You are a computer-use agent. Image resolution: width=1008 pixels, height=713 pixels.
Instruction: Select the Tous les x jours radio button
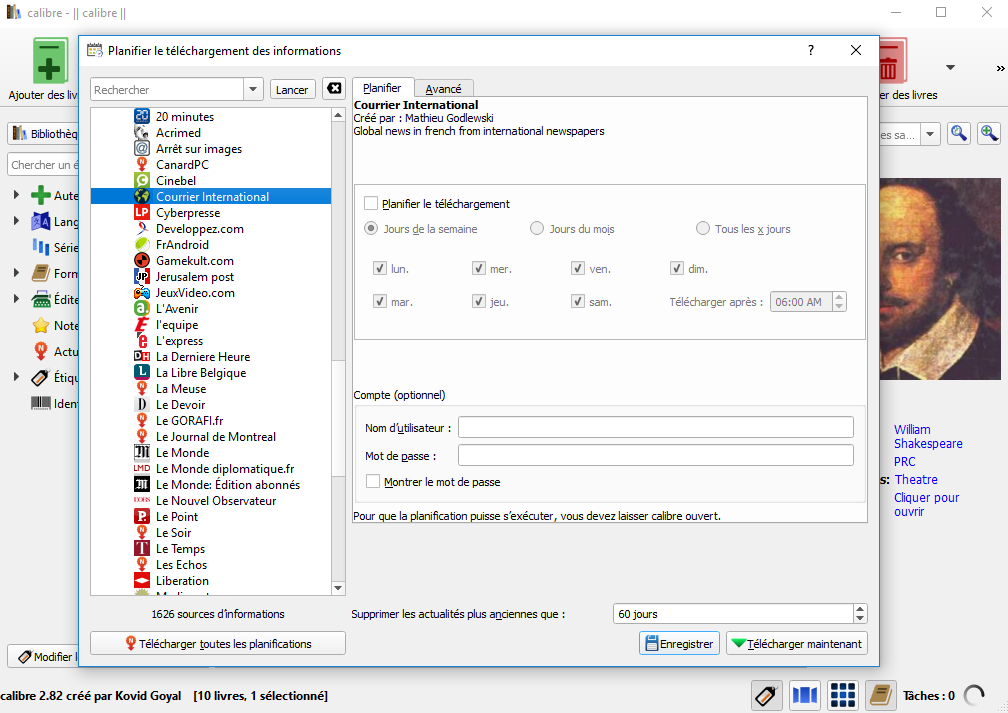702,227
